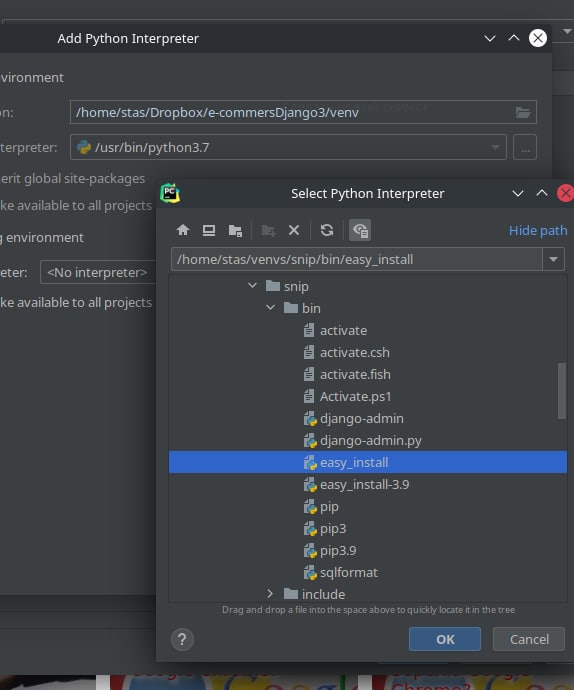574x690 pixels.
Task: Click the OK button
Action: [445, 639]
